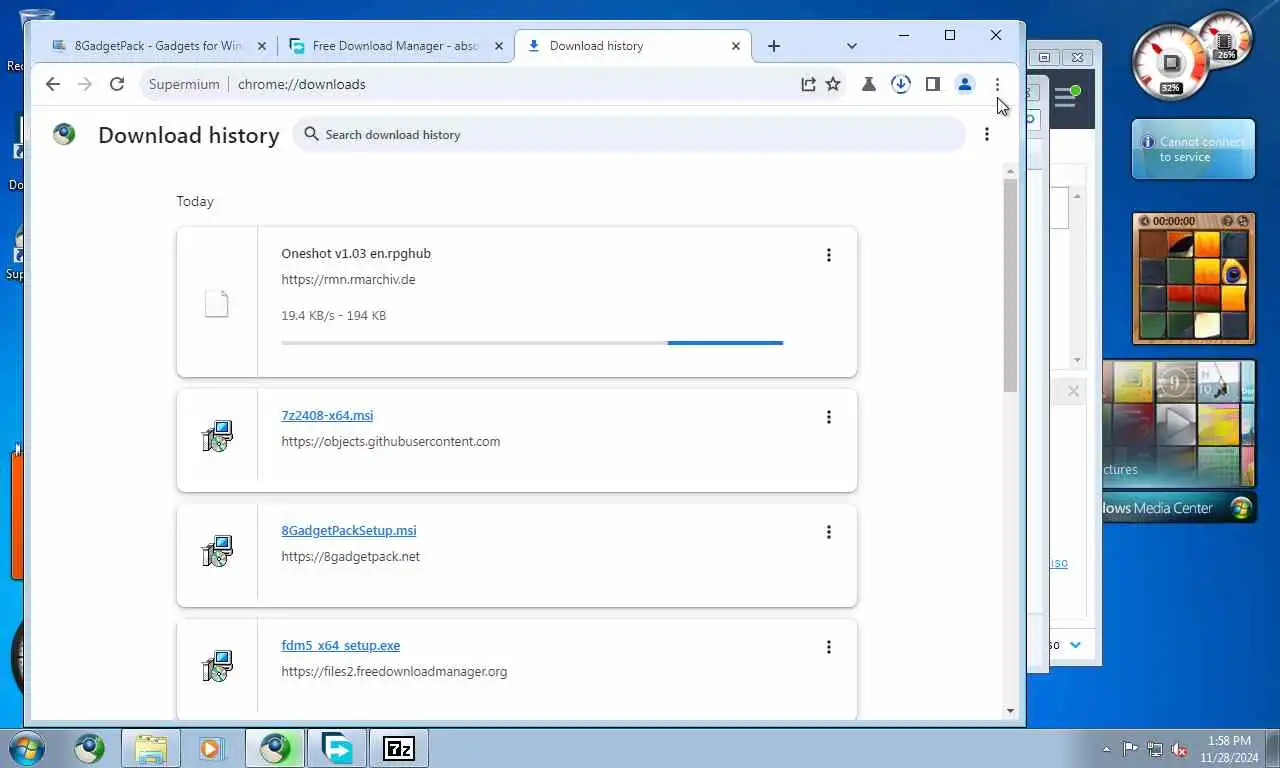Click the Cannot connect to service gadget
Image resolution: width=1280 pixels, height=768 pixels.
coord(1194,149)
